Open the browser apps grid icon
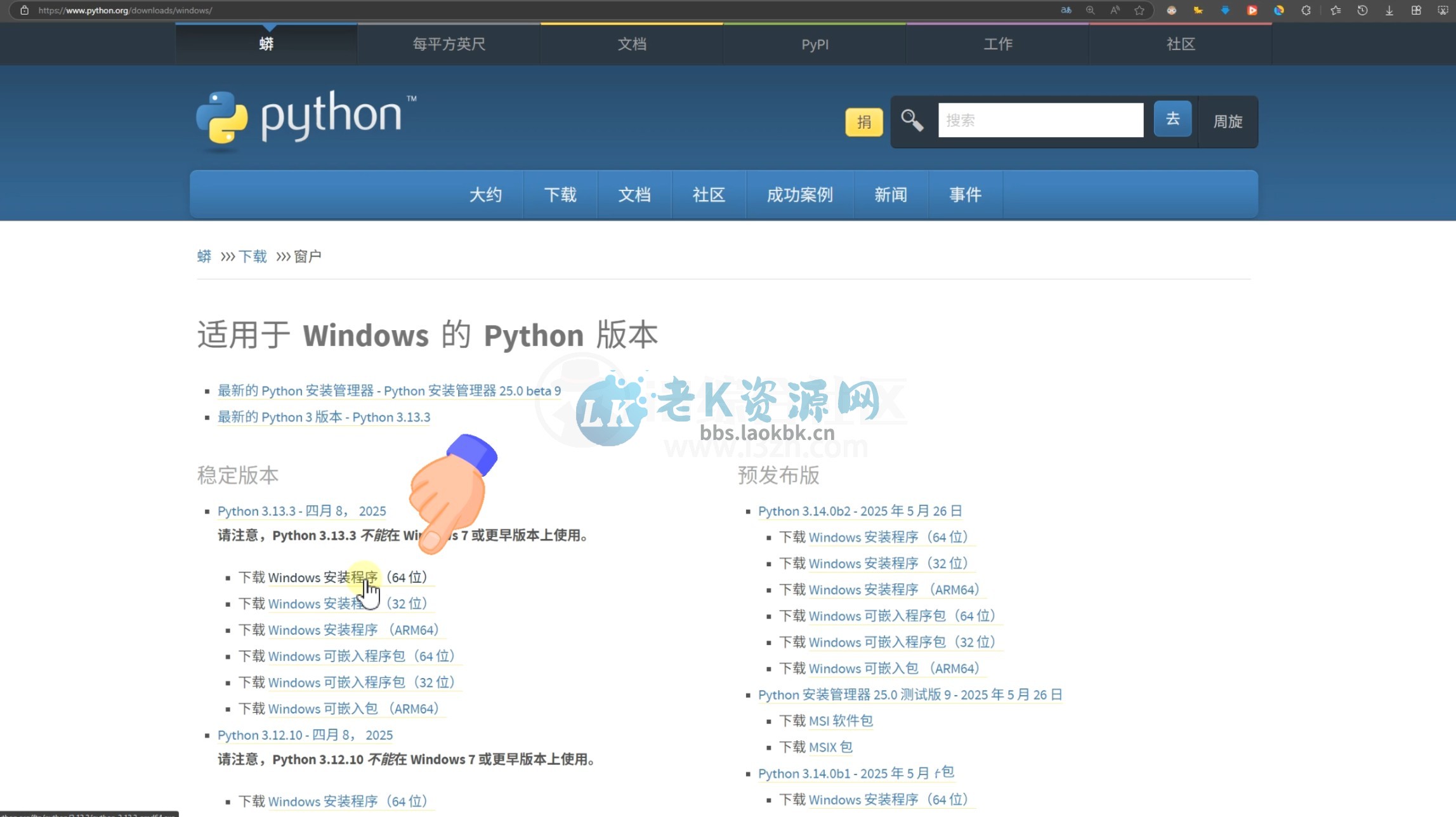The image size is (1456, 817). point(1416,10)
